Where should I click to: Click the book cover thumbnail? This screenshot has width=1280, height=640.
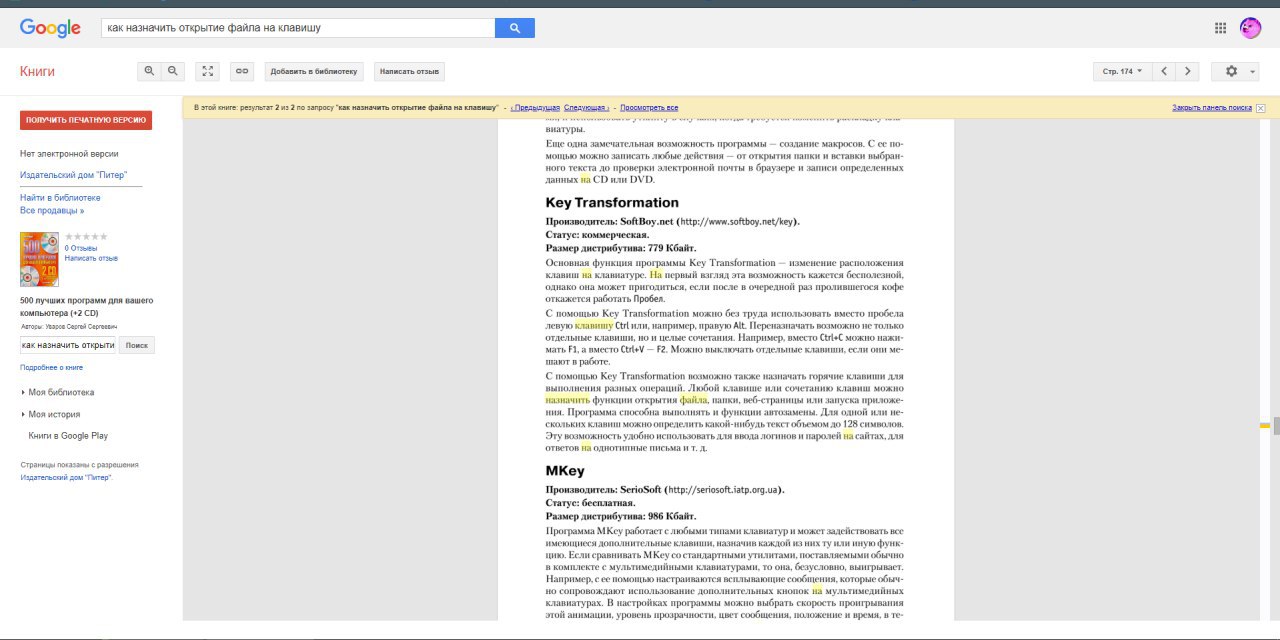click(x=39, y=260)
